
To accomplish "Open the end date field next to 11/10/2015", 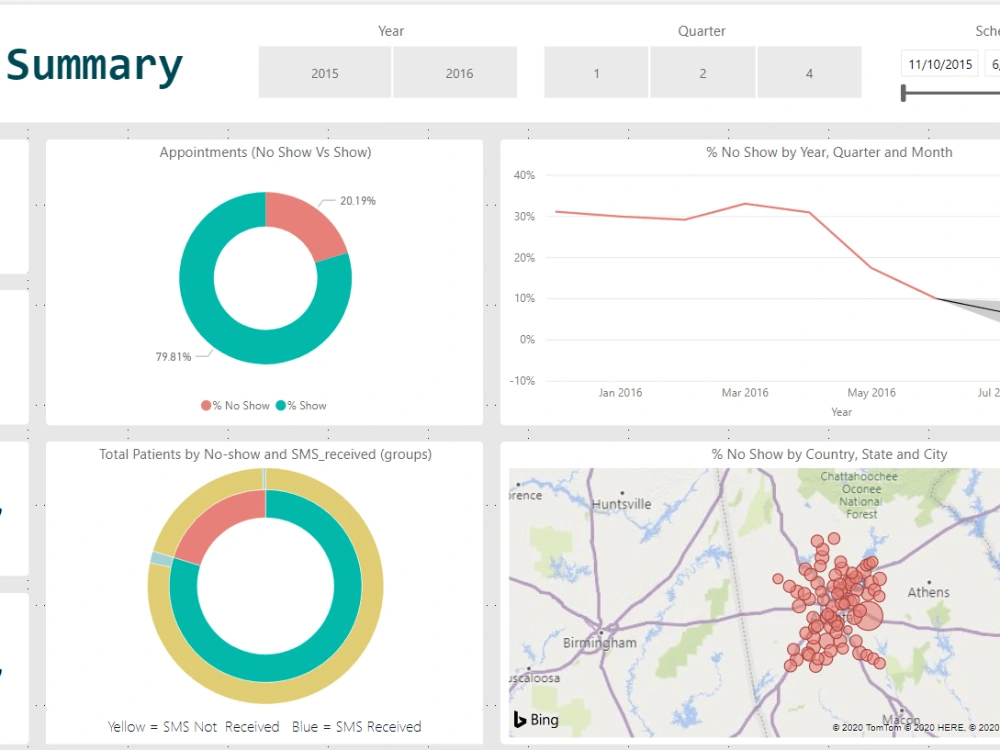I will [995, 63].
